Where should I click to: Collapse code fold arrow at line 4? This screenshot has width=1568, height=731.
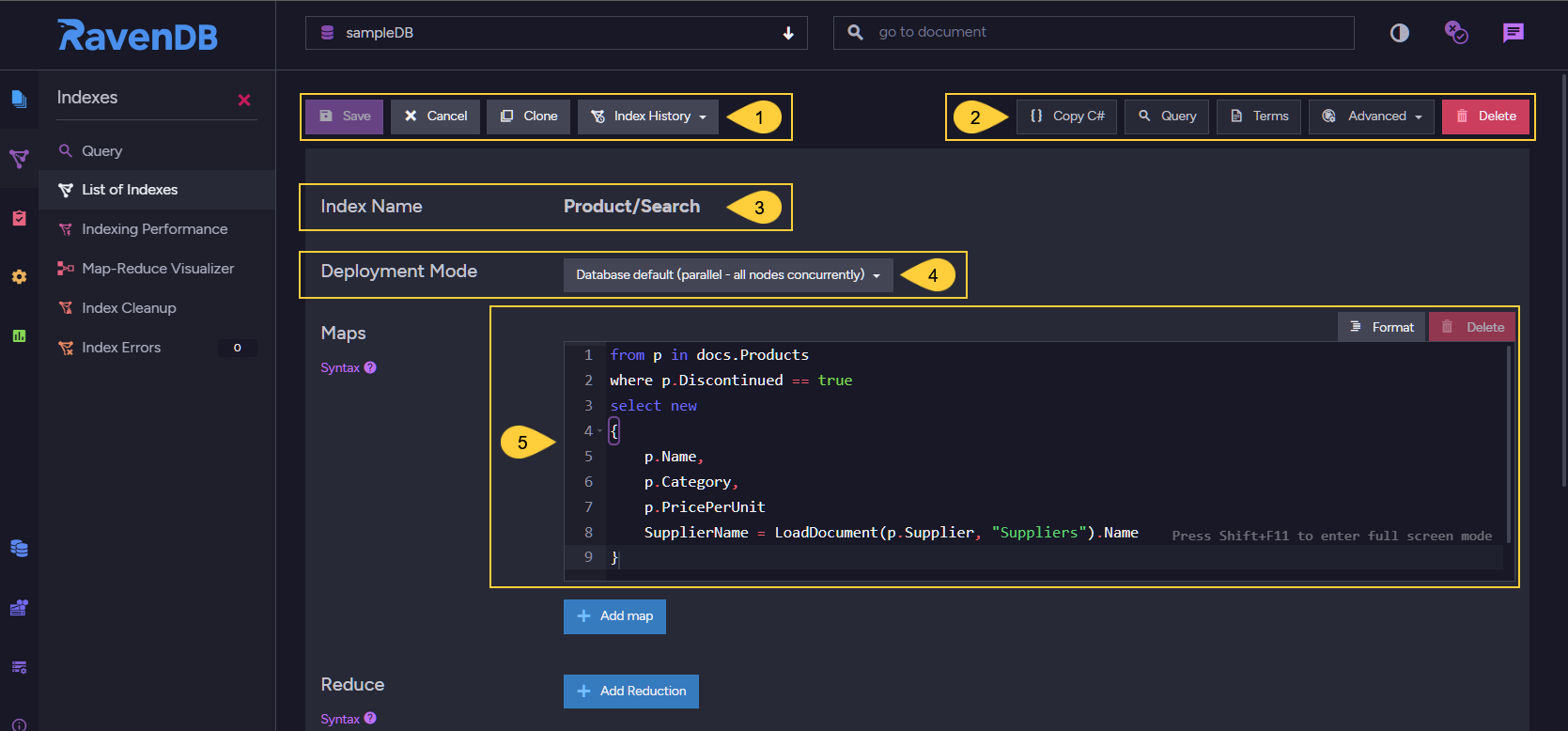(x=599, y=431)
